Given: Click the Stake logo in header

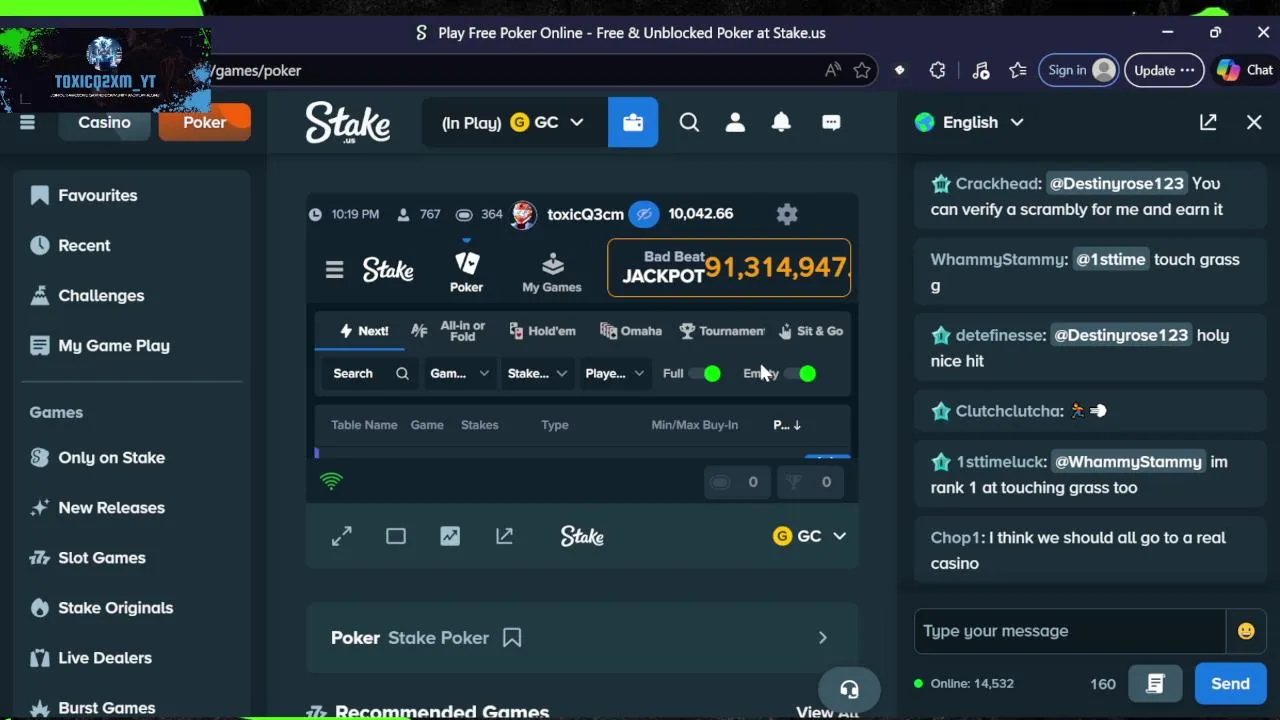Looking at the screenshot, I should pos(347,122).
